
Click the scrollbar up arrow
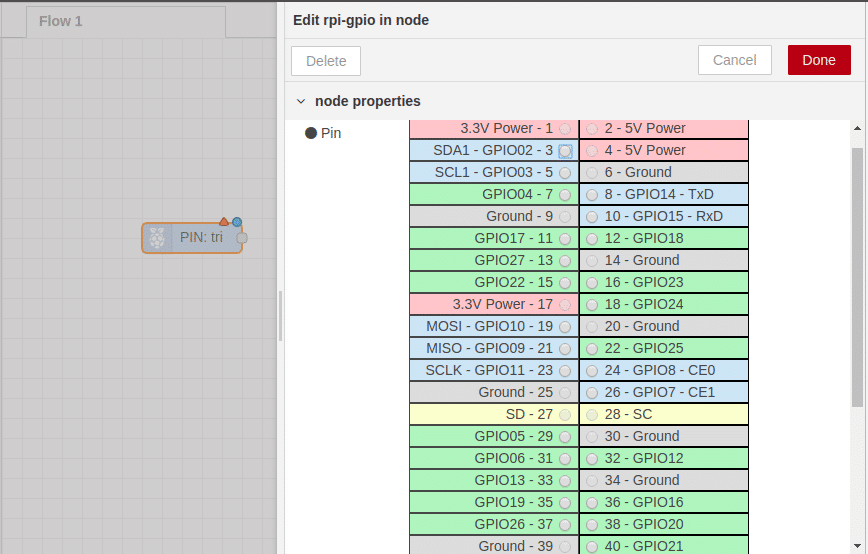857,128
